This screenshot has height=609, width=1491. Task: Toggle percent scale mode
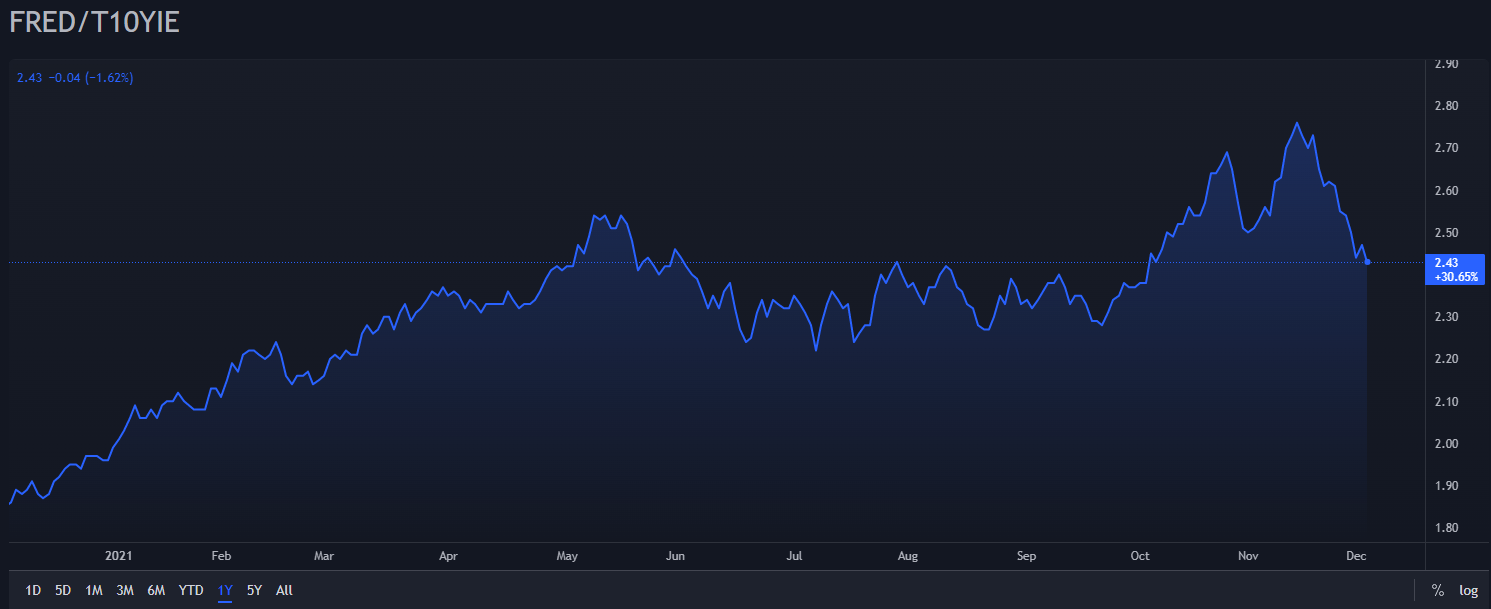(x=1438, y=590)
